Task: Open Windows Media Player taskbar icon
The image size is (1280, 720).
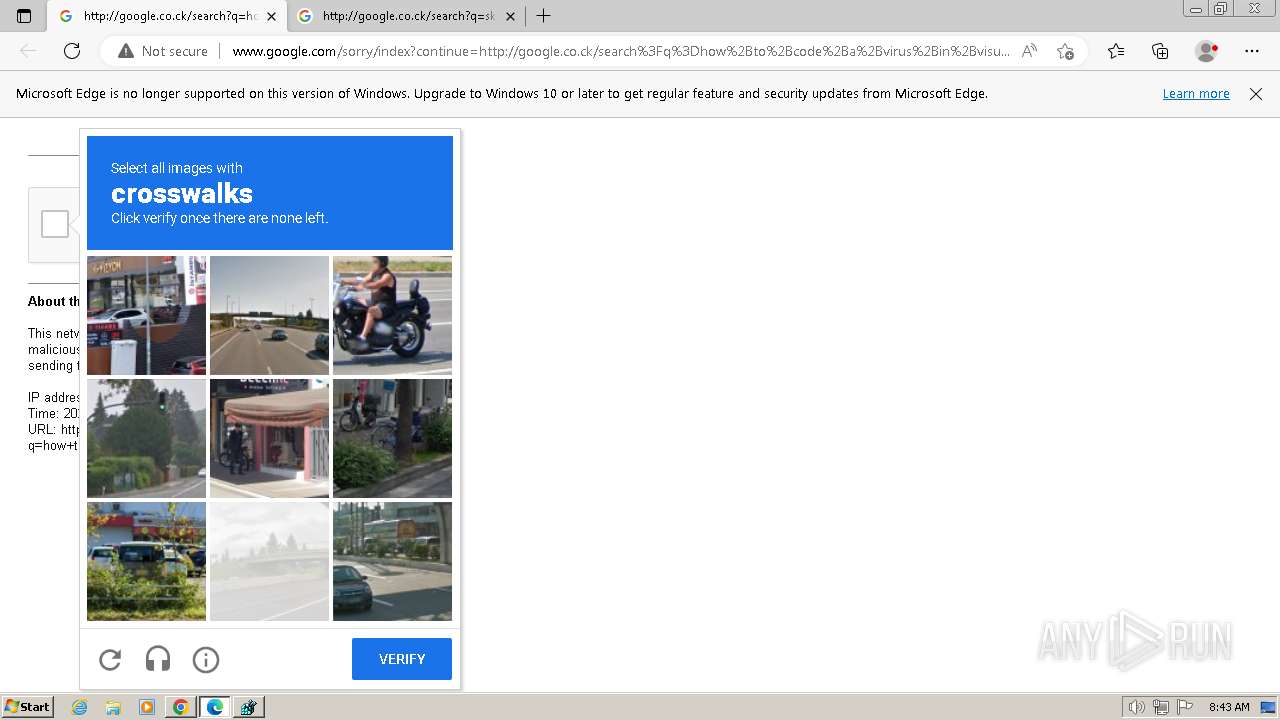Action: tap(147, 707)
